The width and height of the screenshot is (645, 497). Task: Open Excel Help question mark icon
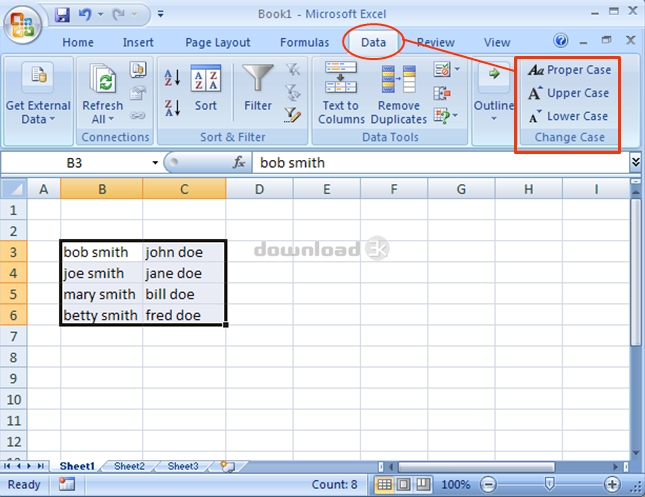561,40
